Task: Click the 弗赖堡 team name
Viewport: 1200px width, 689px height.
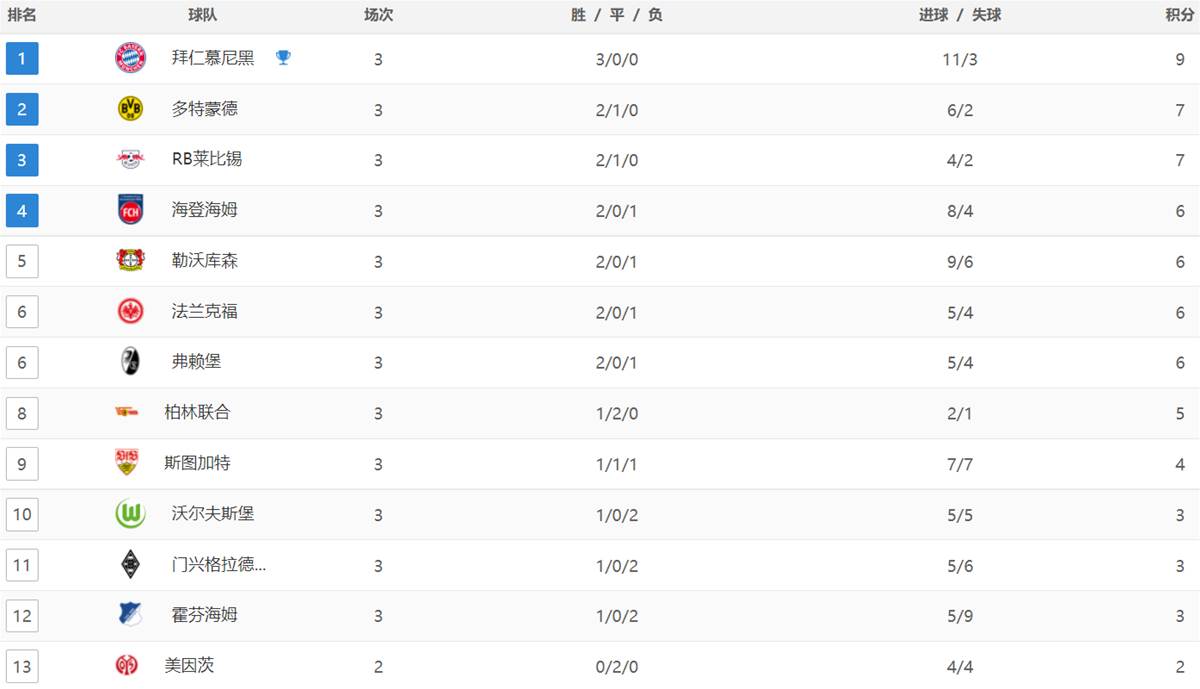Action: point(197,362)
